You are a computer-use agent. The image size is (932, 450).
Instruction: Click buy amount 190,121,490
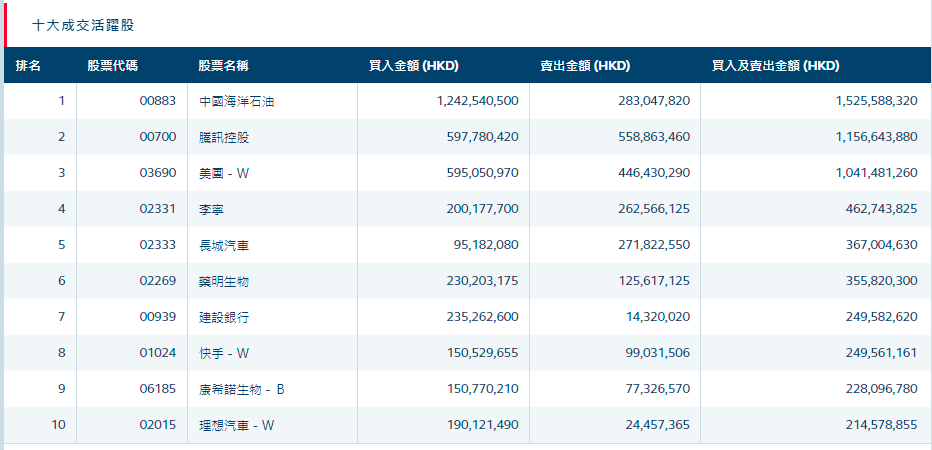tap(483, 425)
